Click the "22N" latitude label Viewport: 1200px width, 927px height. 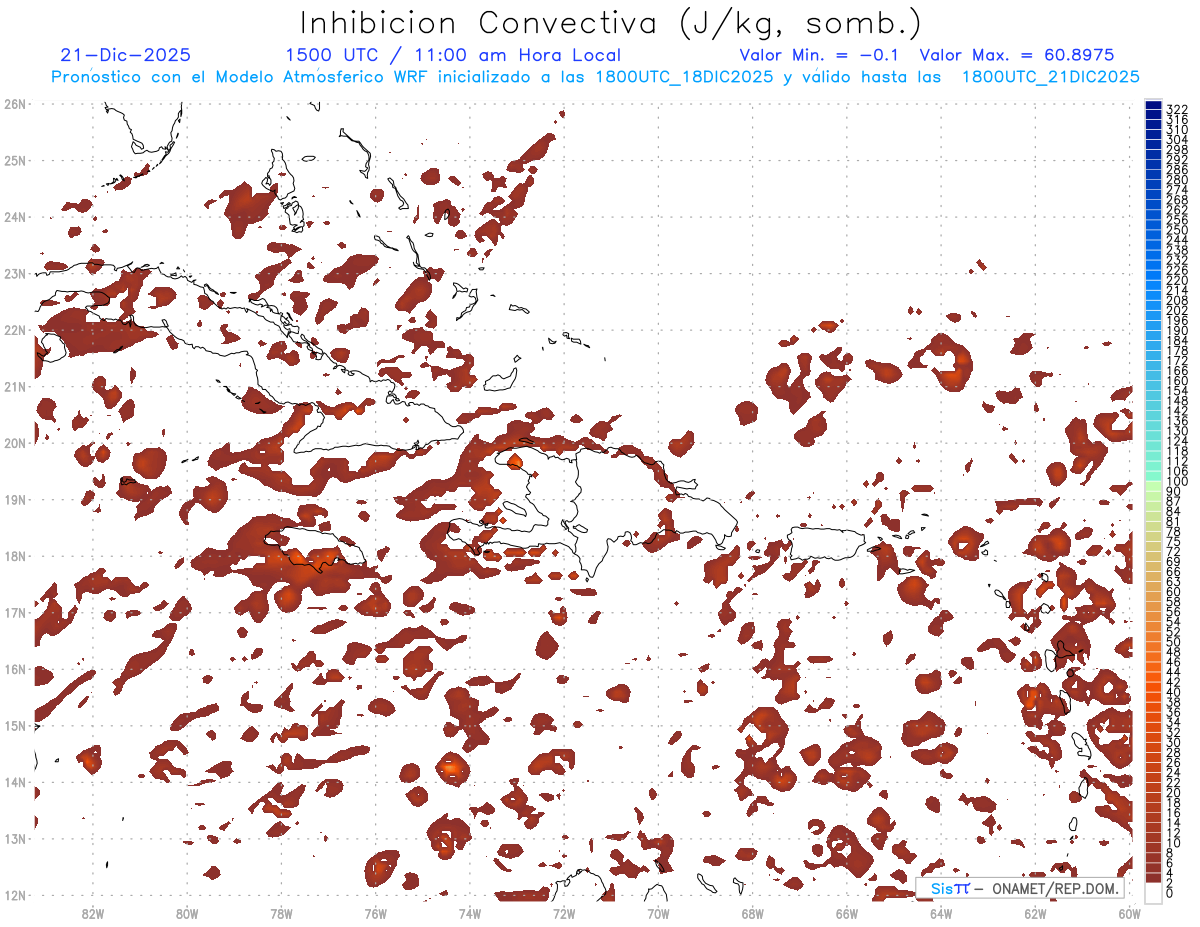point(15,330)
